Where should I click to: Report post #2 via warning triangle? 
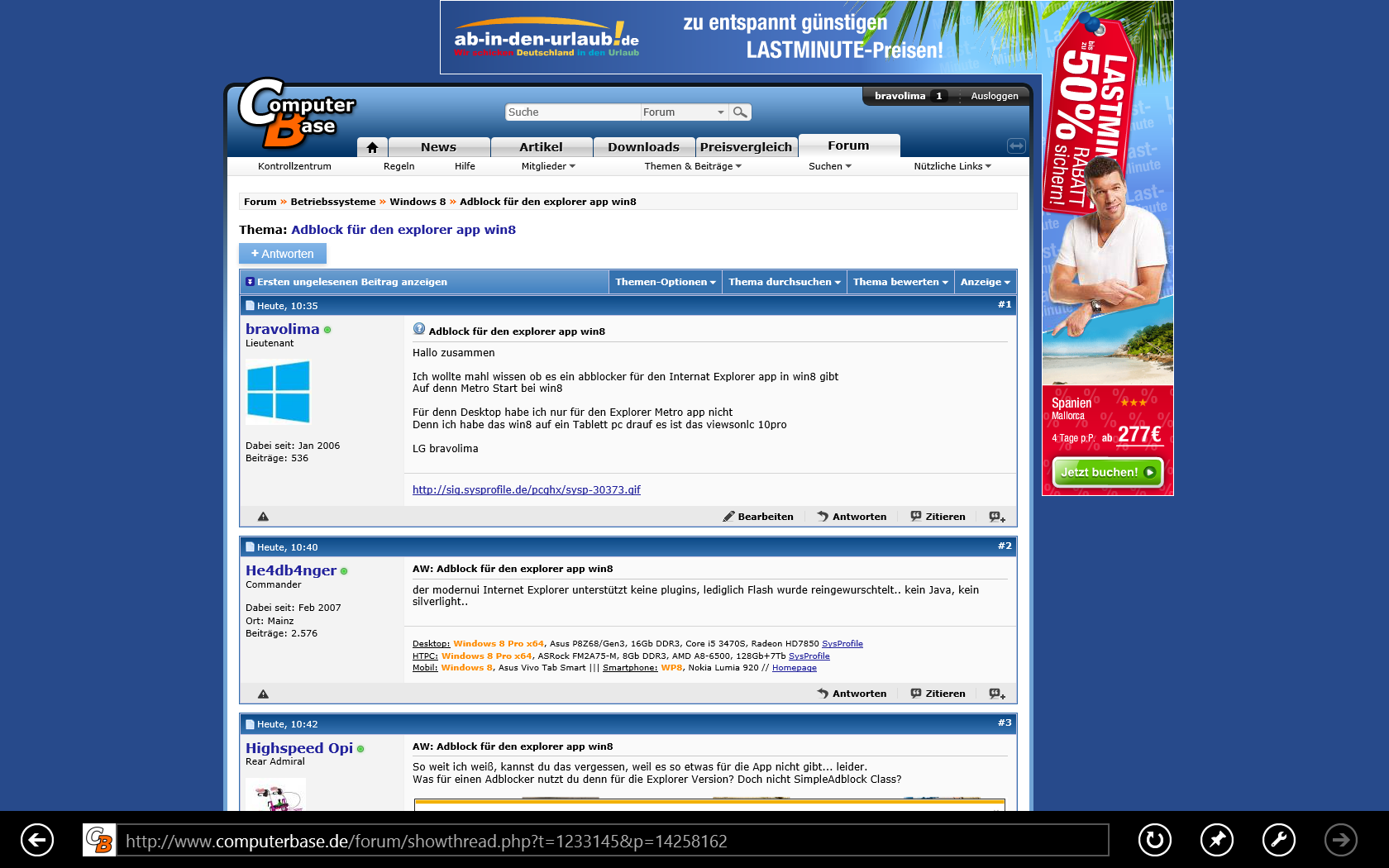[263, 694]
